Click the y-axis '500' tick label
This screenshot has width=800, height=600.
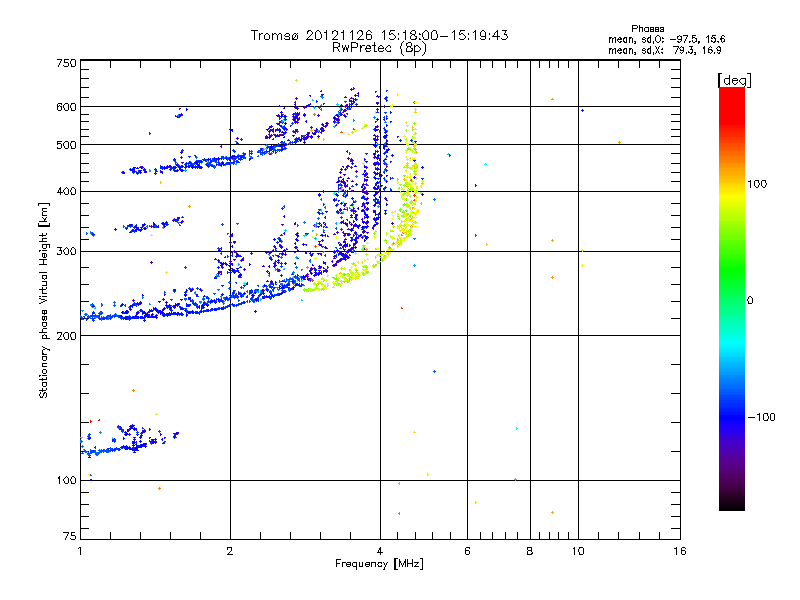coord(66,145)
